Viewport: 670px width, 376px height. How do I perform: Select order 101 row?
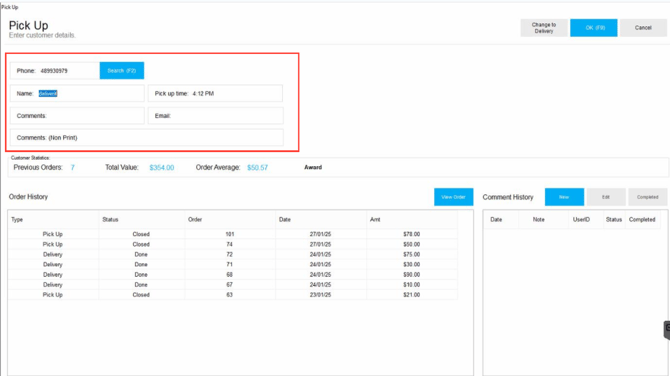[x=233, y=234]
